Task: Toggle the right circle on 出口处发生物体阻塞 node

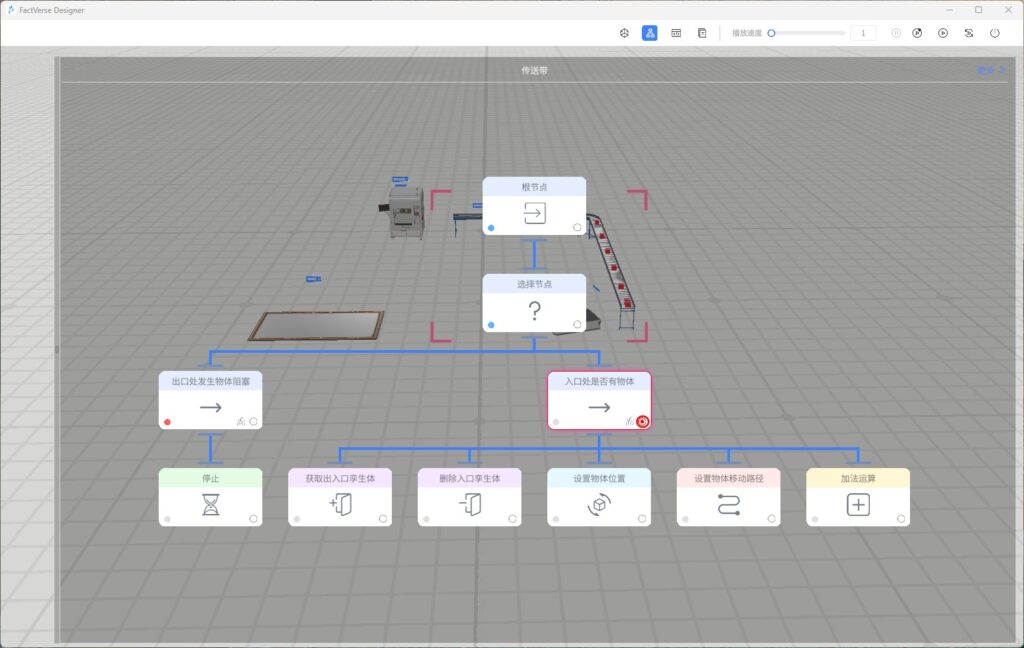Action: coord(254,422)
